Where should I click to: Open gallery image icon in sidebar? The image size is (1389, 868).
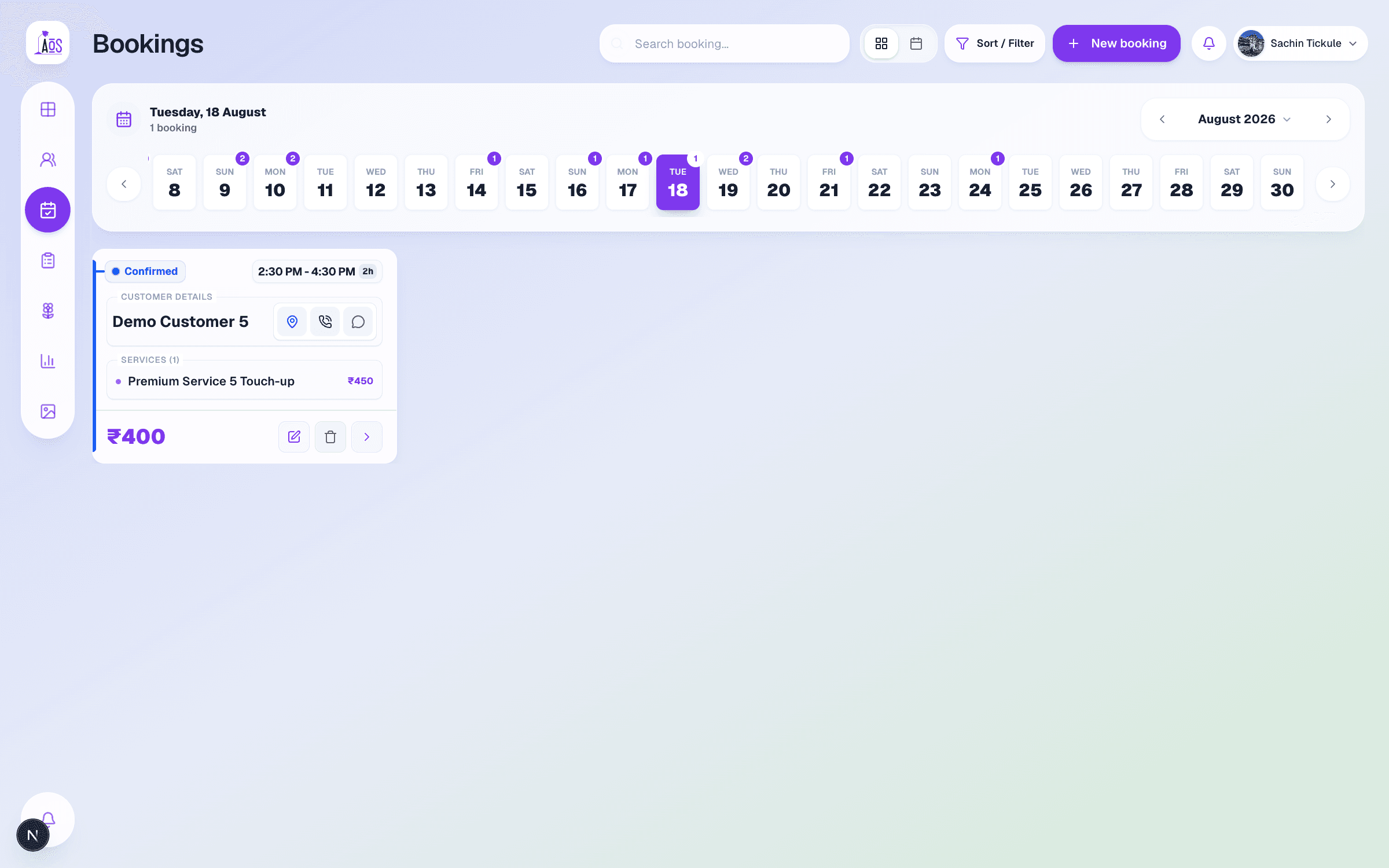(48, 411)
